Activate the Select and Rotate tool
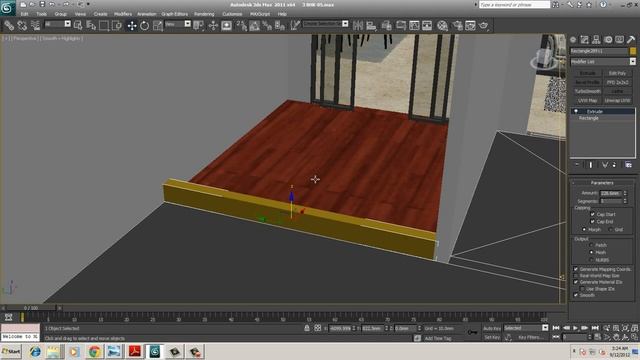 [144, 26]
